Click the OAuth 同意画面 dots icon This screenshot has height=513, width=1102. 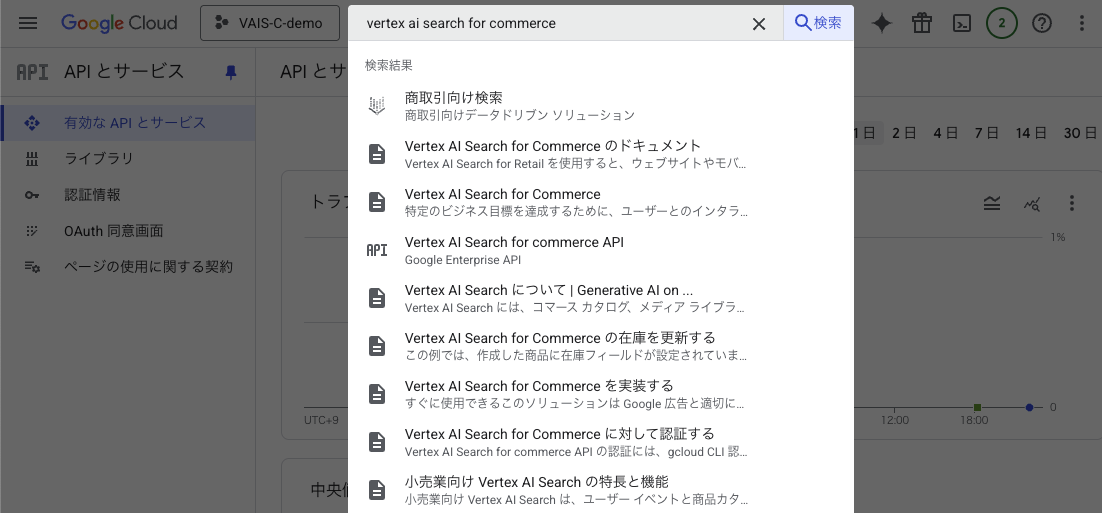32,230
